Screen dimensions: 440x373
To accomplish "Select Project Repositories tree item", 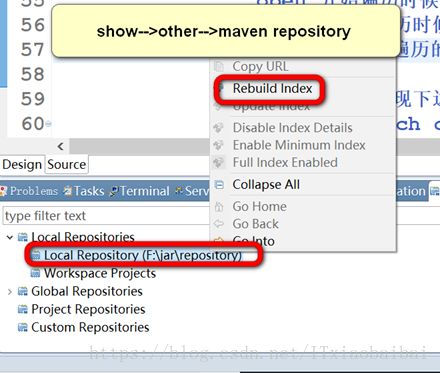I will tap(88, 309).
